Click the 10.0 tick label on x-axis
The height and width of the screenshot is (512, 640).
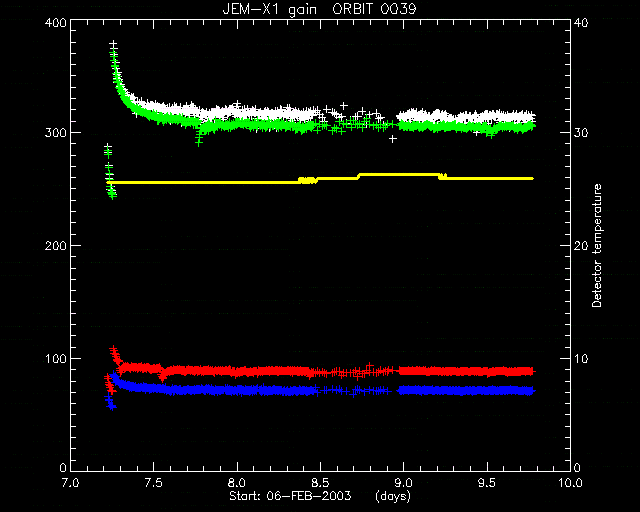pyautogui.click(x=570, y=483)
